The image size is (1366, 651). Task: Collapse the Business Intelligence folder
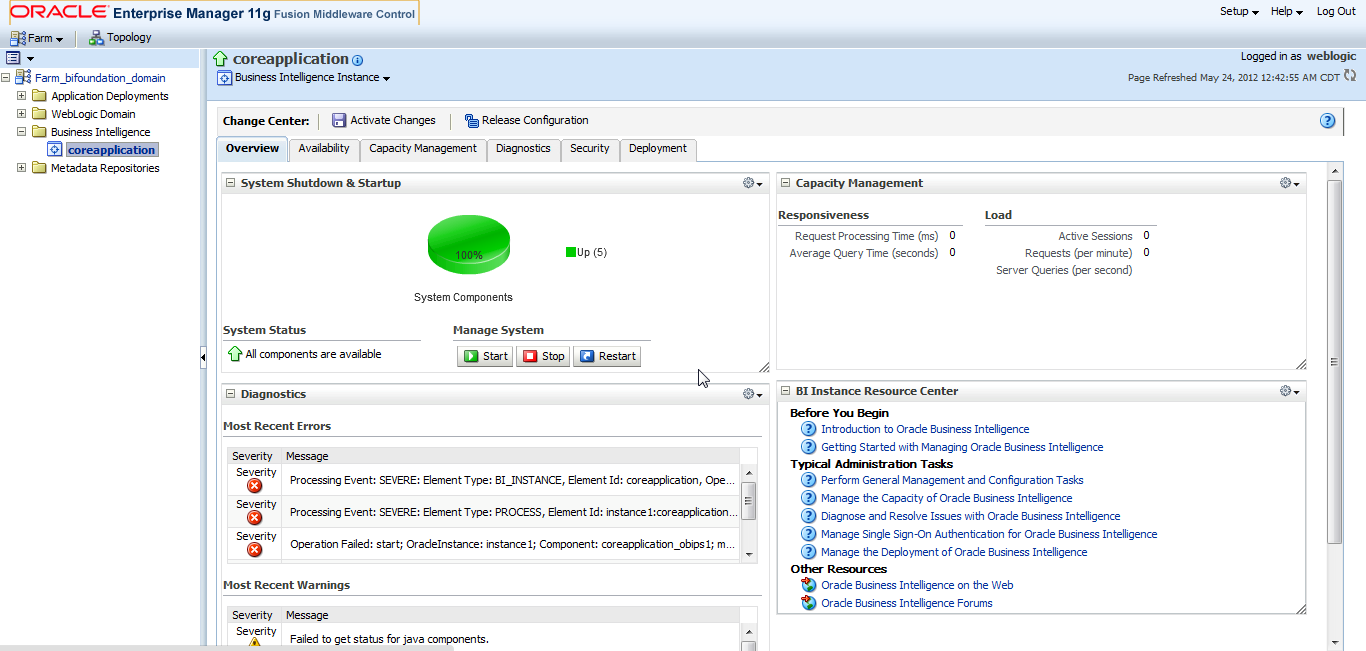(x=21, y=132)
